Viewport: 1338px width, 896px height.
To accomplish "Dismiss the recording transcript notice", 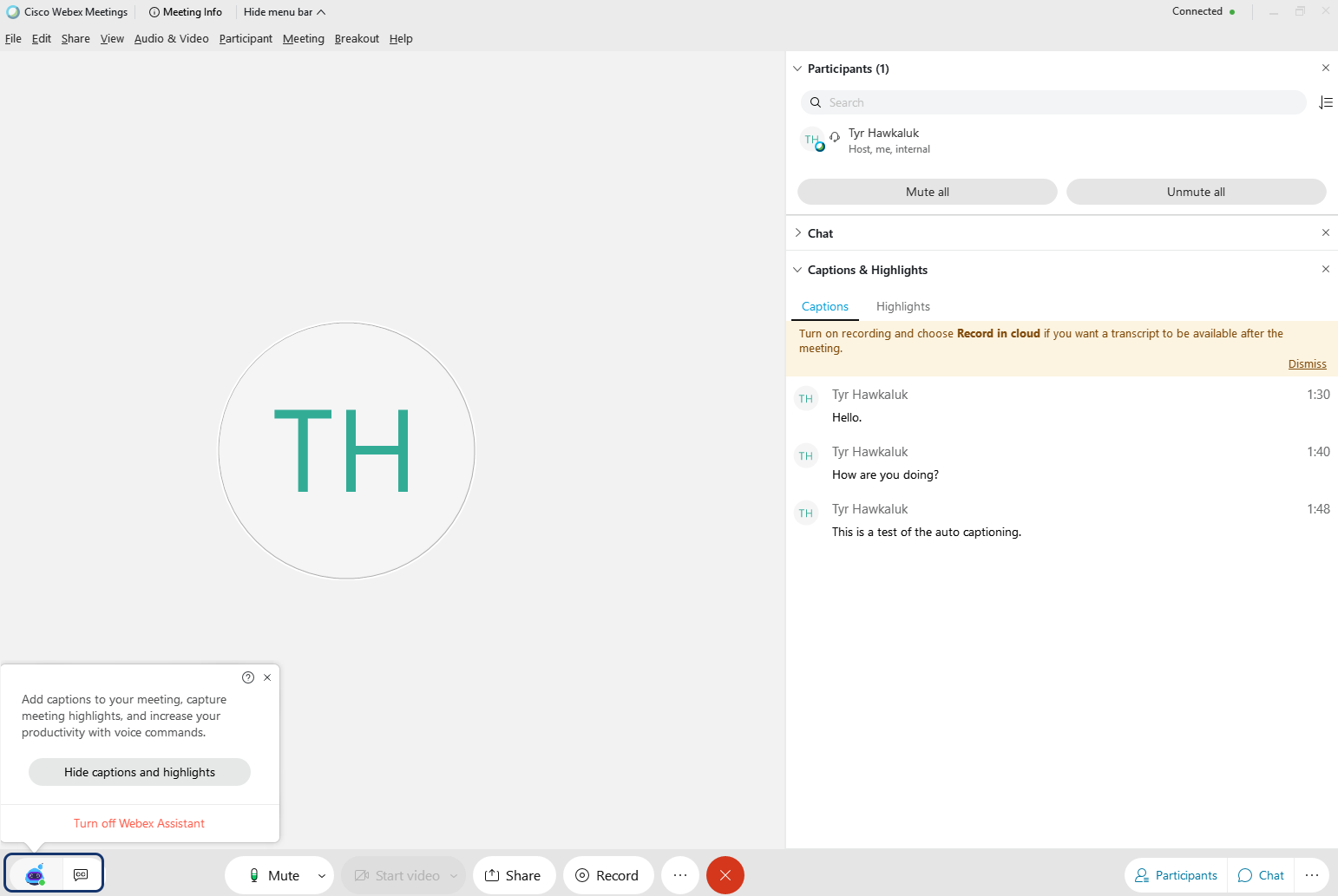I will coord(1307,363).
